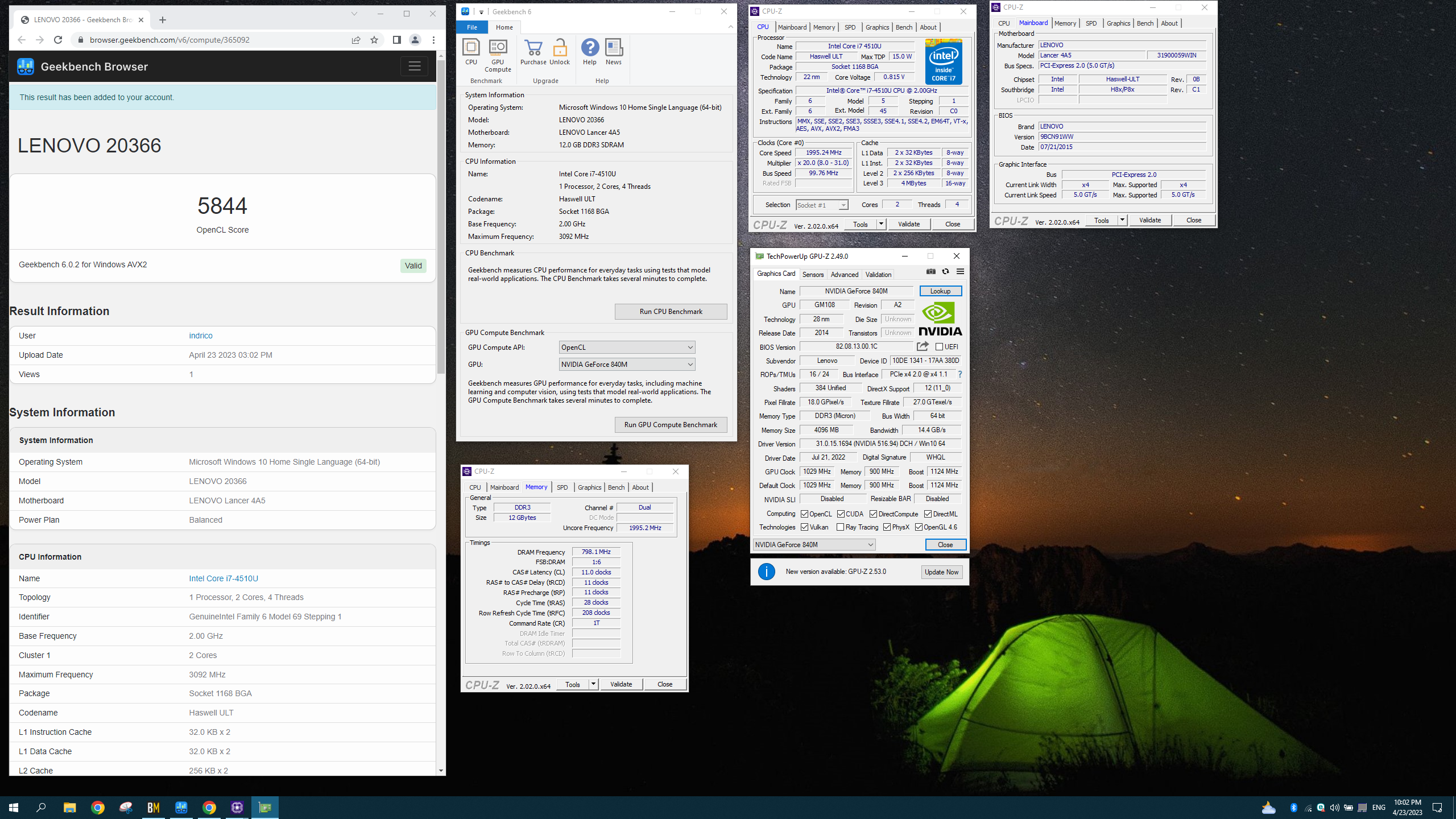The height and width of the screenshot is (819, 1456).
Task: Open Chrome profile avatar icon
Action: 415,40
